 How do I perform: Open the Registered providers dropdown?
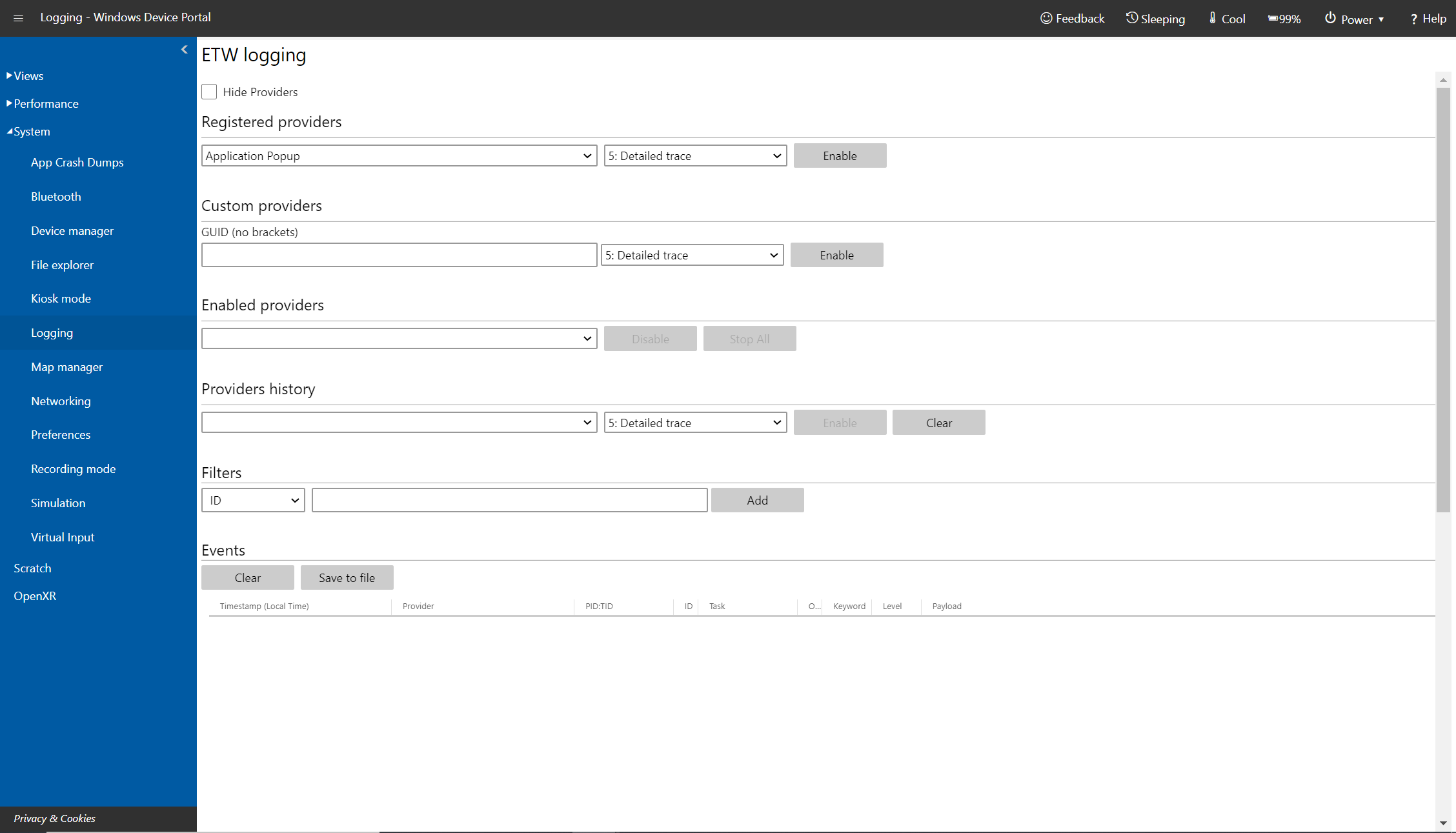click(397, 155)
